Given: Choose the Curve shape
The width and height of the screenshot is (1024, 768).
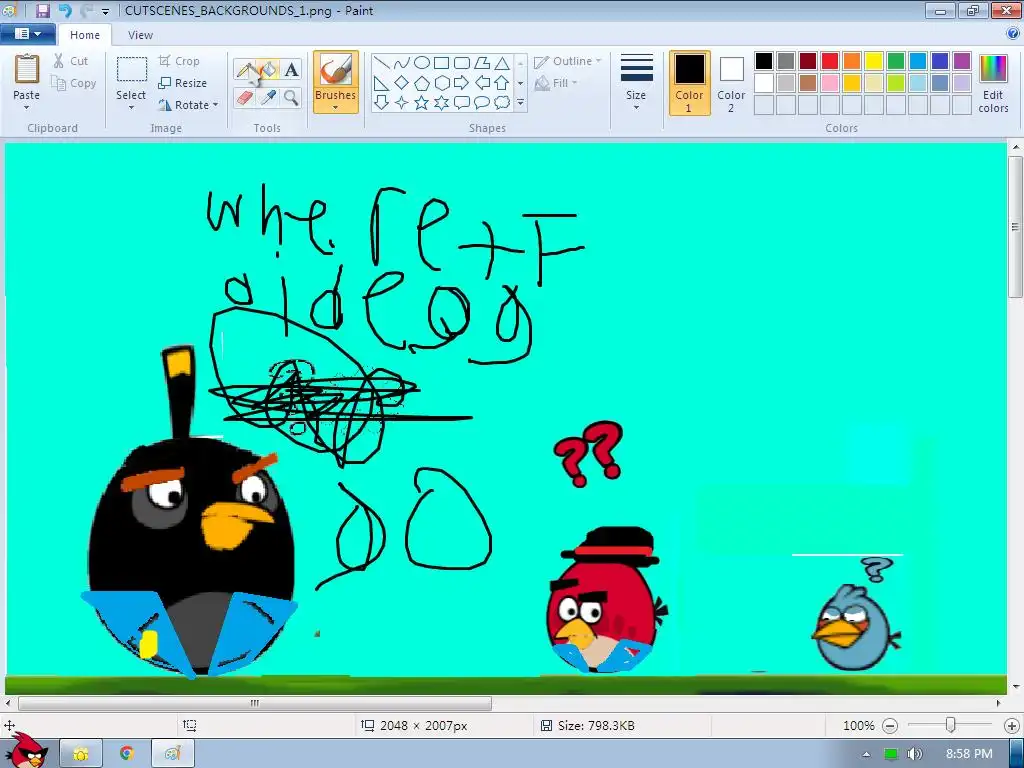Looking at the screenshot, I should (402, 63).
